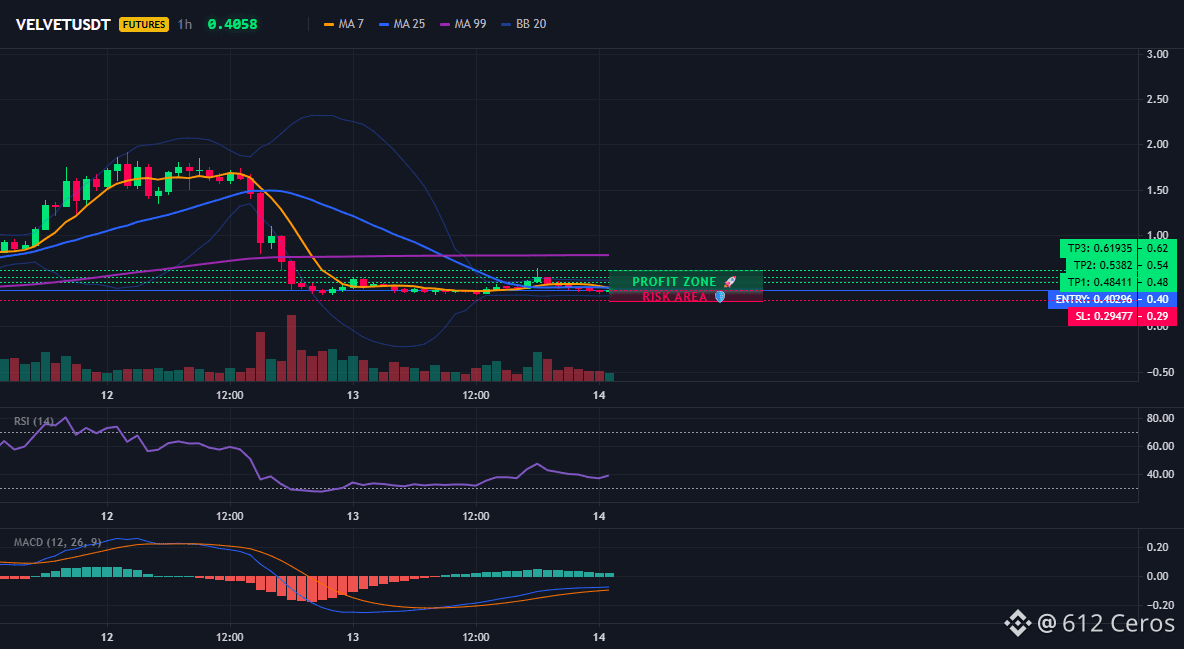Click the current price 0.4058
Image resolution: width=1184 pixels, height=649 pixels.
click(233, 24)
